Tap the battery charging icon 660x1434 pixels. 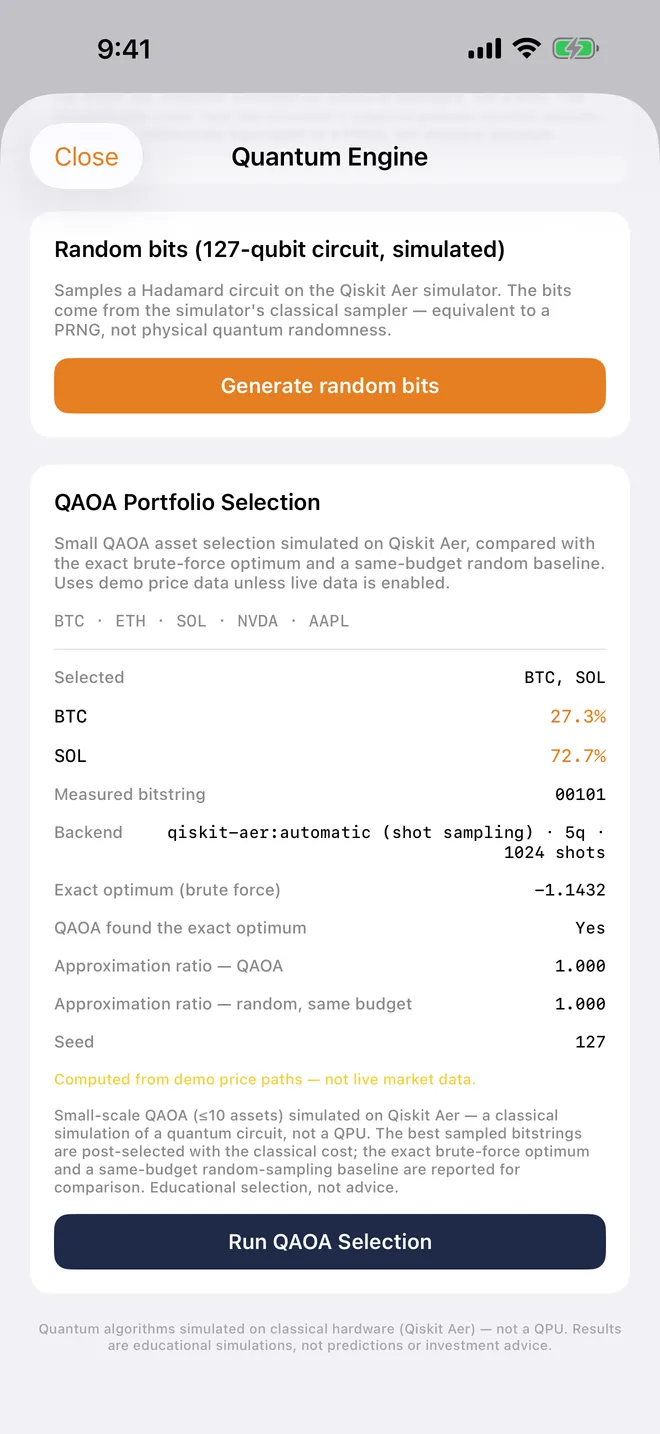tap(576, 48)
